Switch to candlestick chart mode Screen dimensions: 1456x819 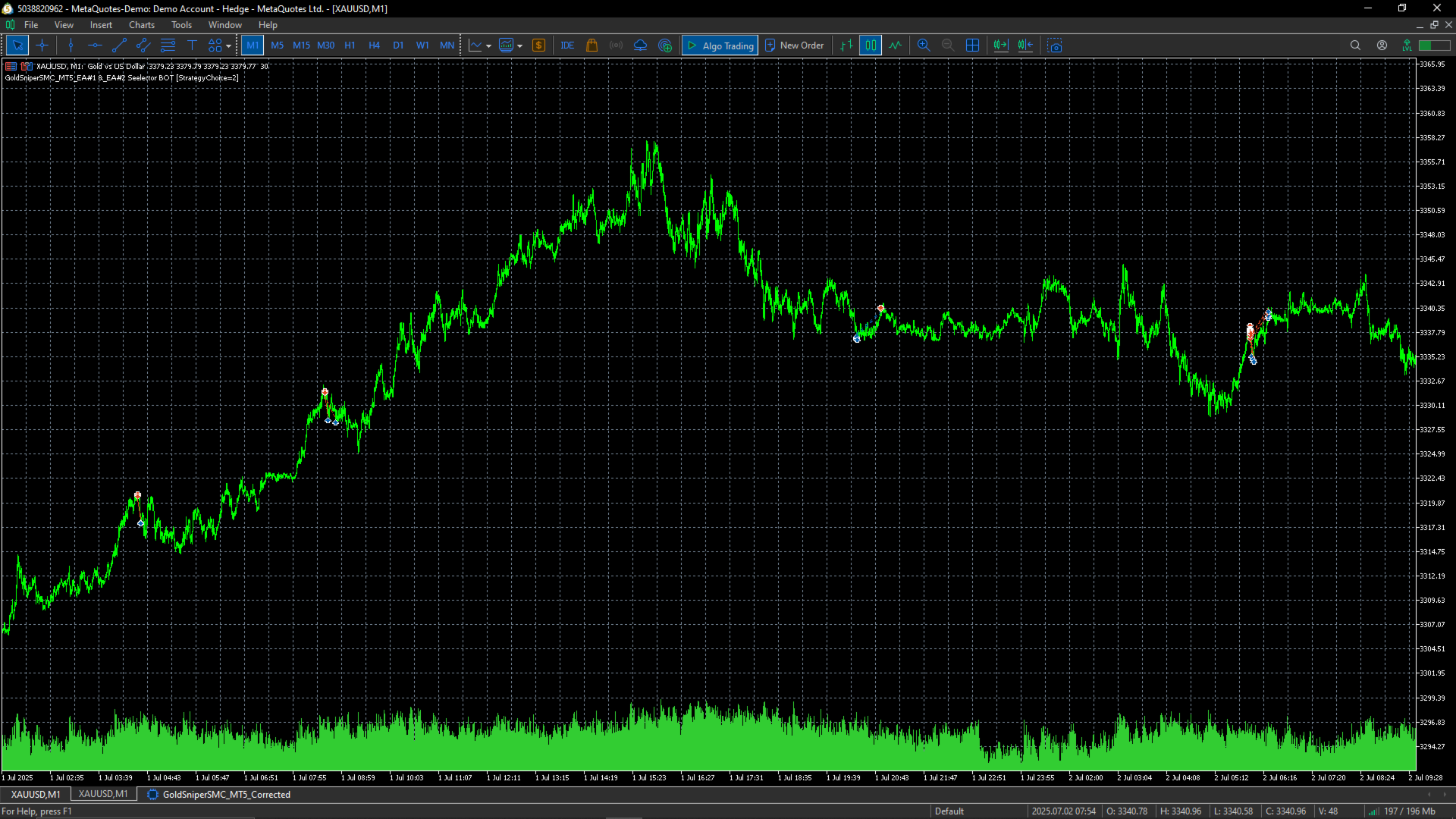point(871,45)
